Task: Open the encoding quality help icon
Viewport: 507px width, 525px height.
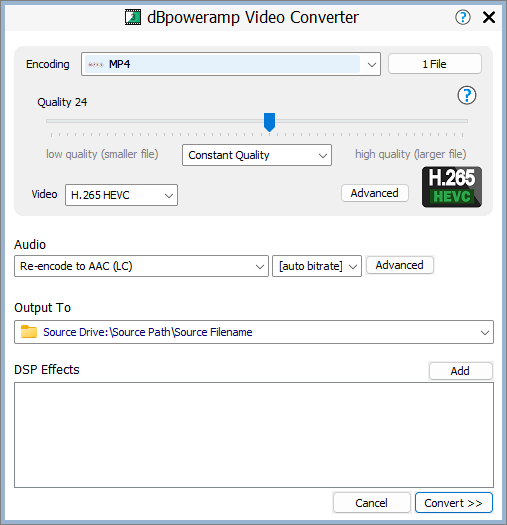Action: (466, 95)
